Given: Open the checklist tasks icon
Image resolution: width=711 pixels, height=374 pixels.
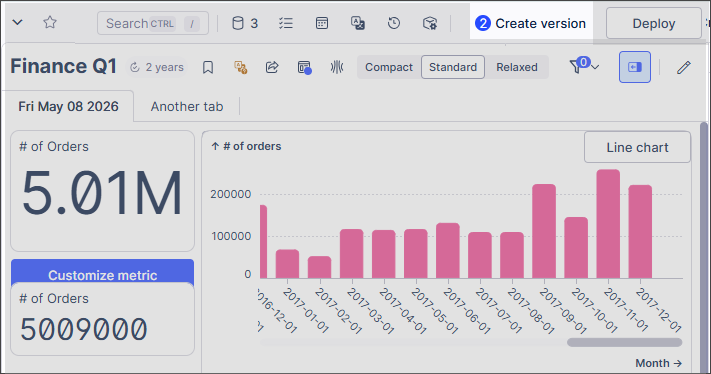Looking at the screenshot, I should click(x=286, y=23).
